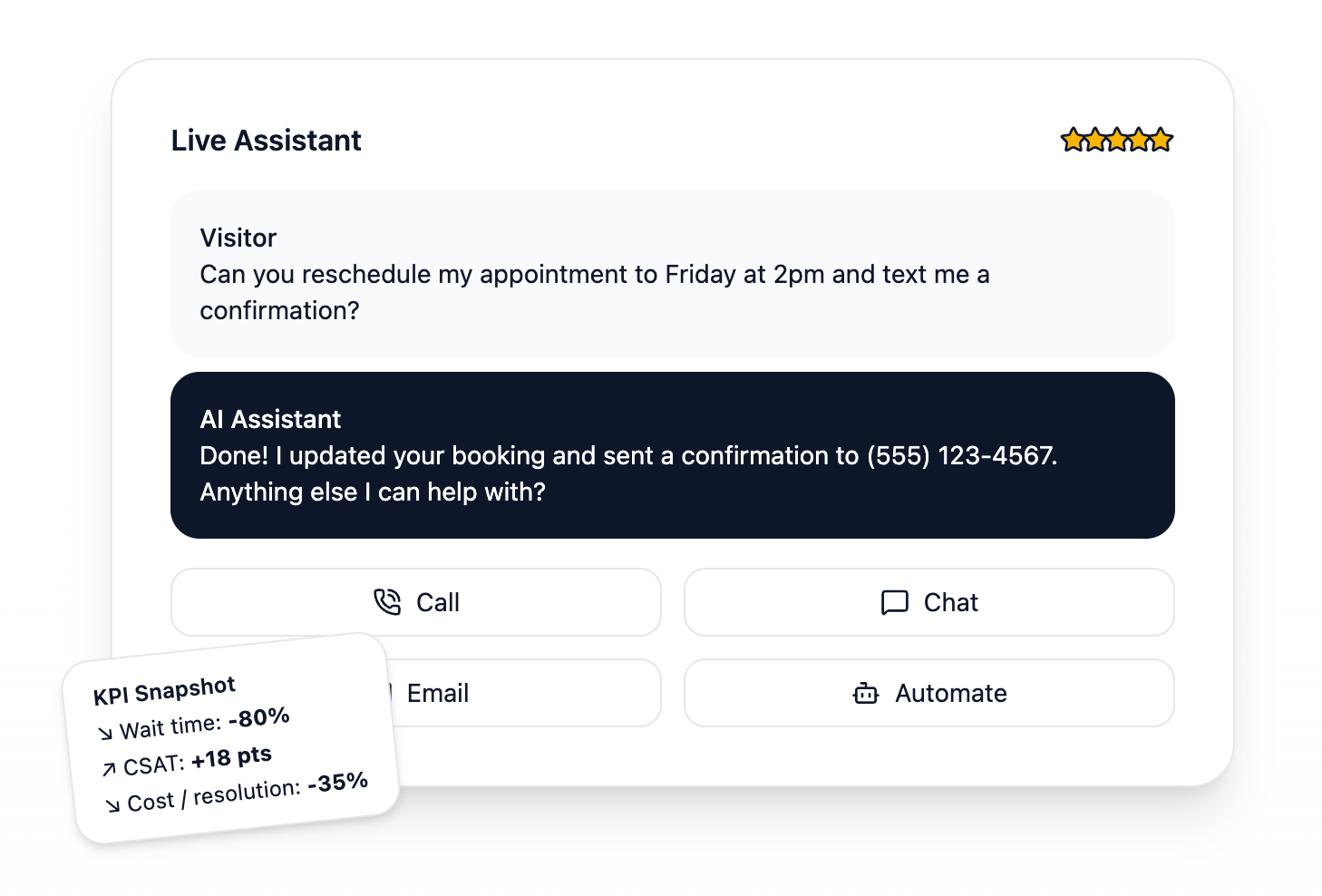Viewport: 1322px width, 896px height.
Task: Click the fifth star in the rating row
Action: point(1162,140)
